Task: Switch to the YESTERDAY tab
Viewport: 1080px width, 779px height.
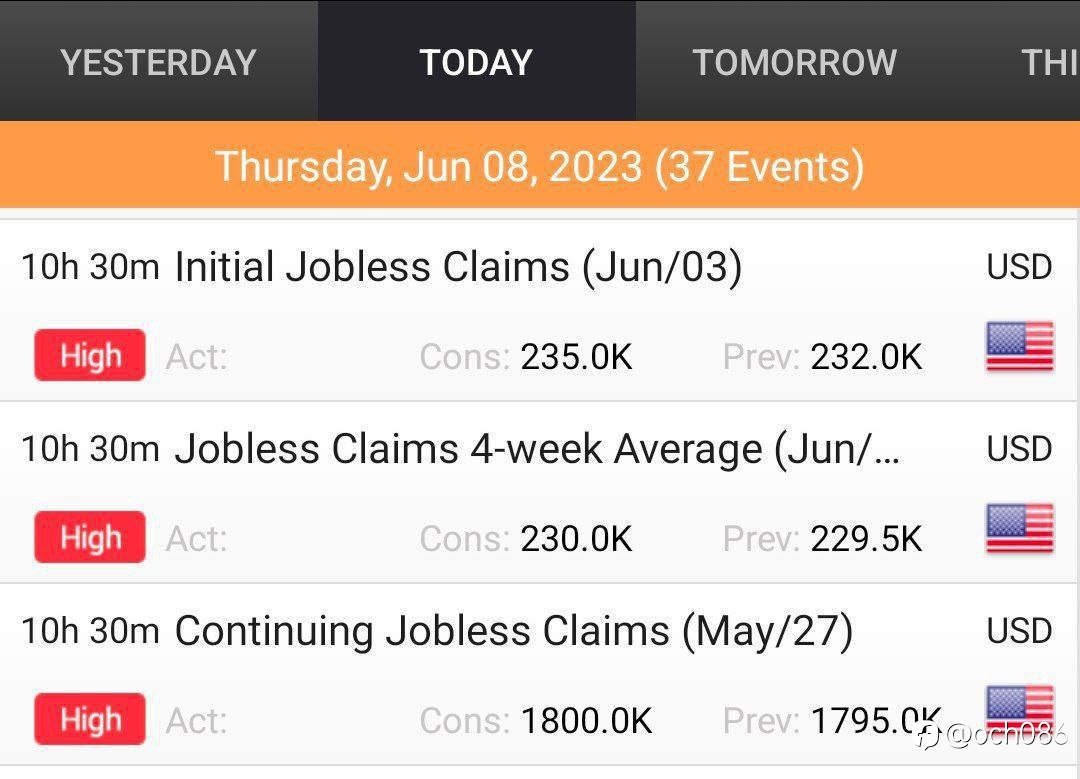Action: click(158, 62)
